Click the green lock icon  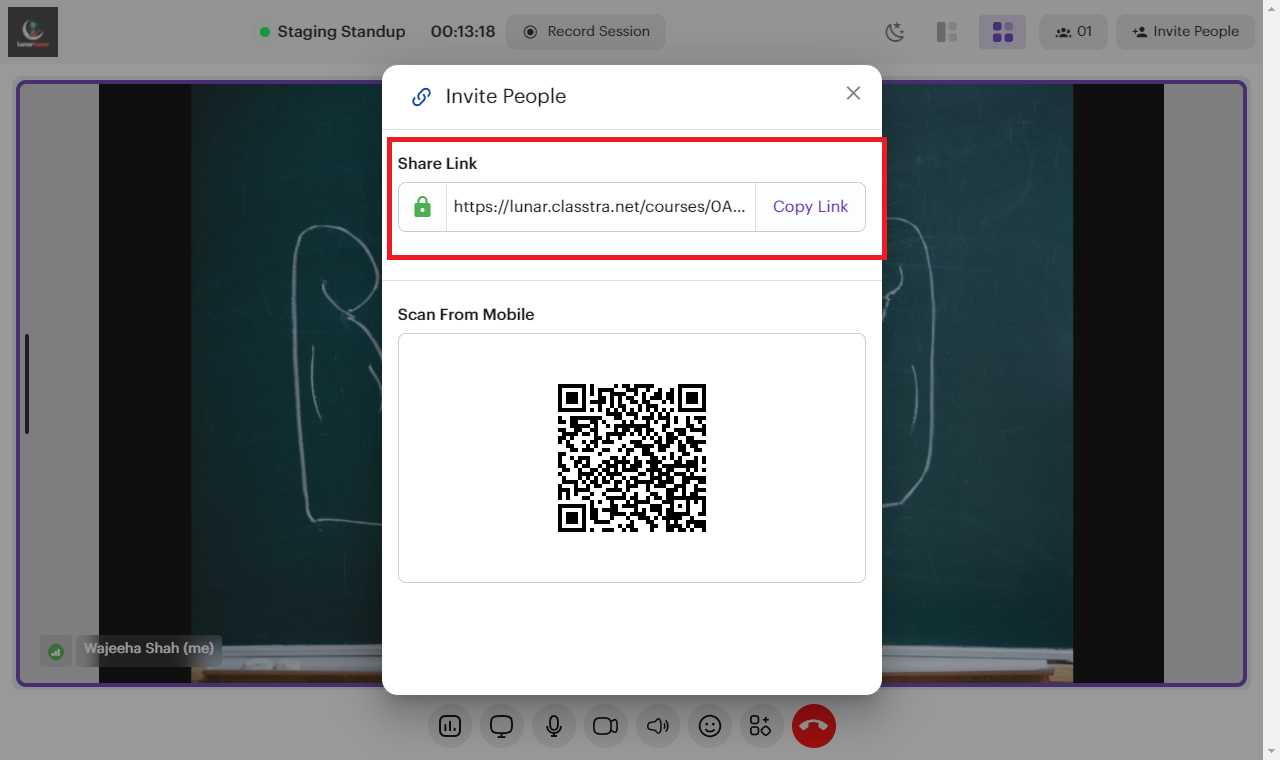[422, 207]
